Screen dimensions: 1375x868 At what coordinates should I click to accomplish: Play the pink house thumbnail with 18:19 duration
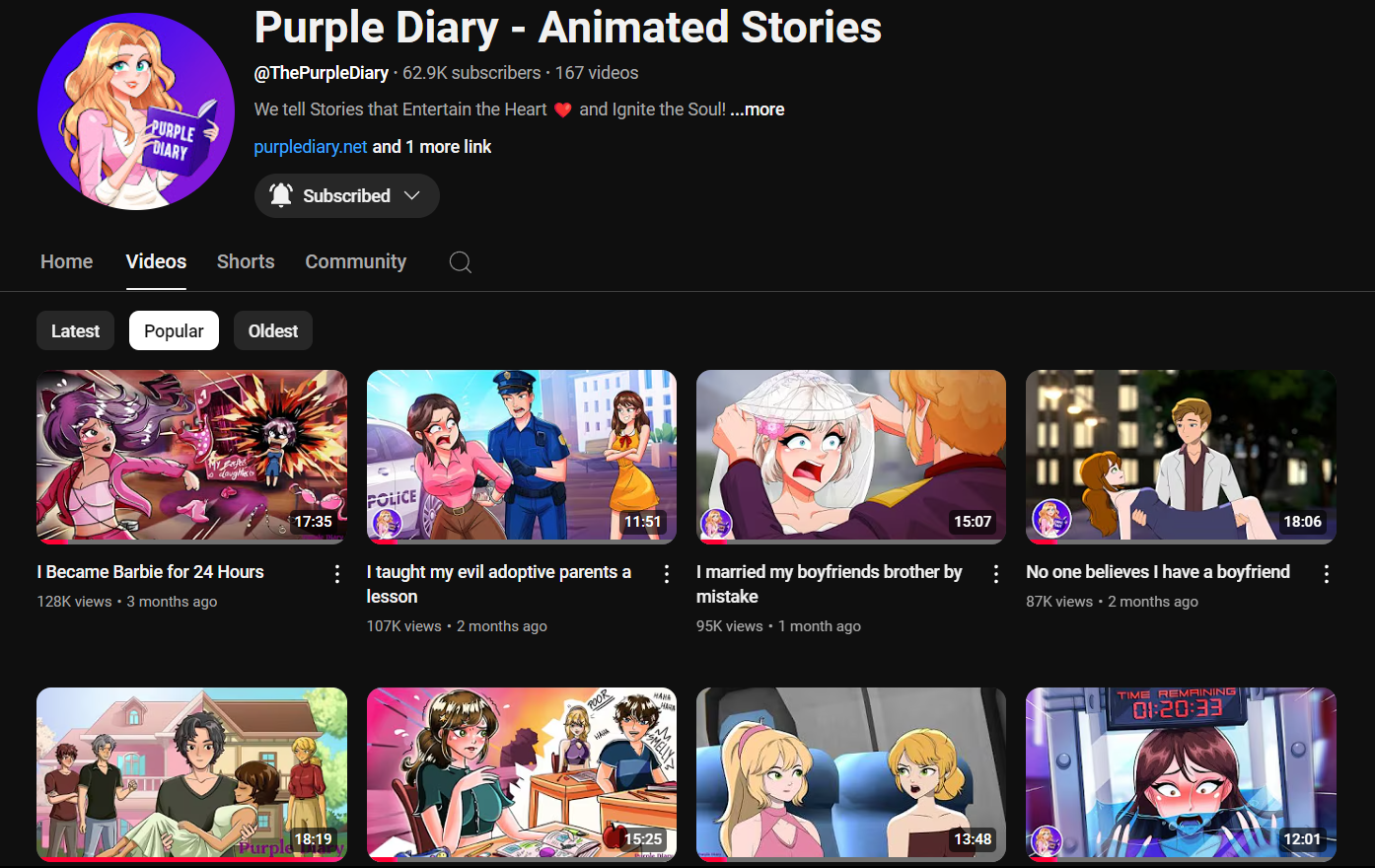[191, 774]
